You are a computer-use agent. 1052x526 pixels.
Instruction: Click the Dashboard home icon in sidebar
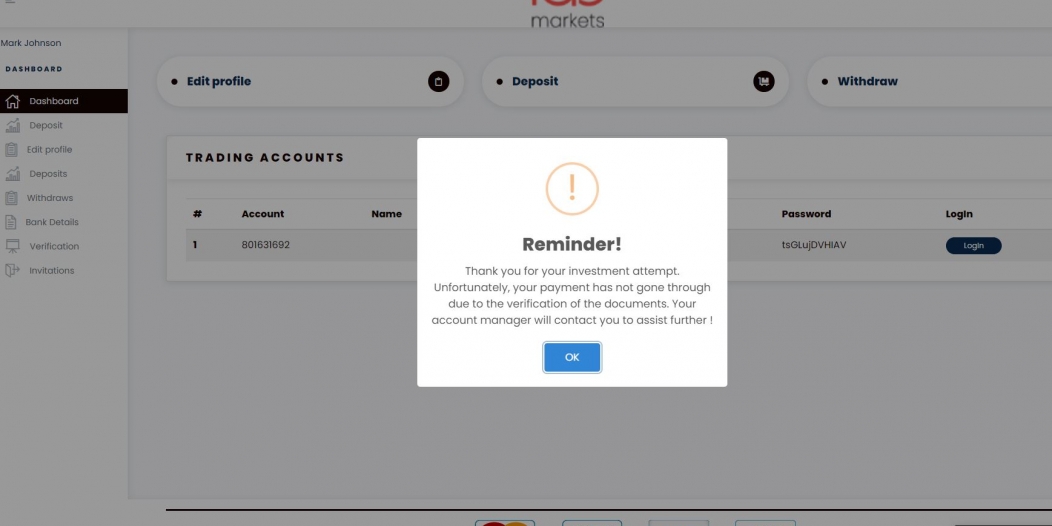(x=12, y=101)
